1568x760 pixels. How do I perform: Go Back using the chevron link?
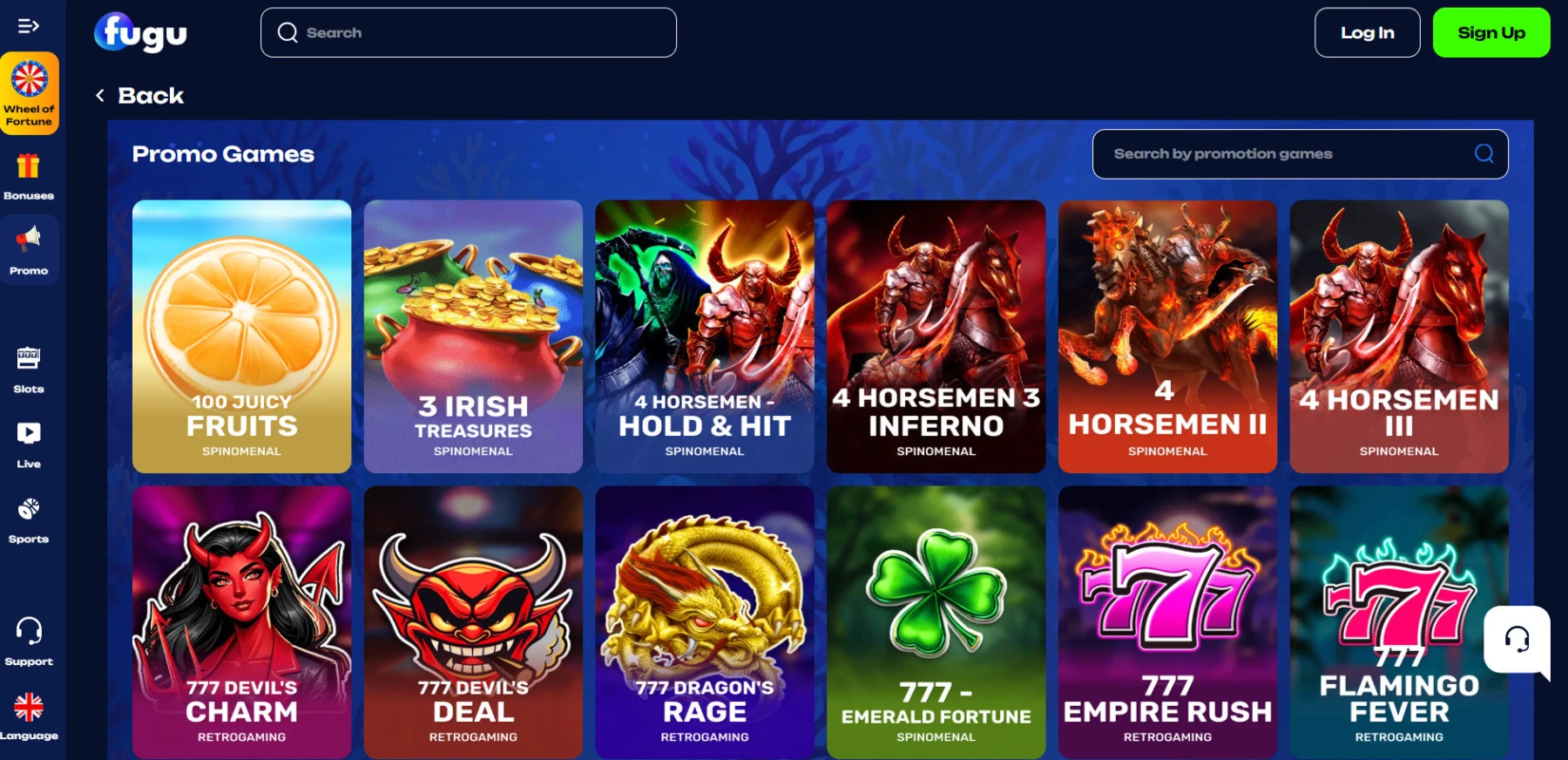(139, 96)
